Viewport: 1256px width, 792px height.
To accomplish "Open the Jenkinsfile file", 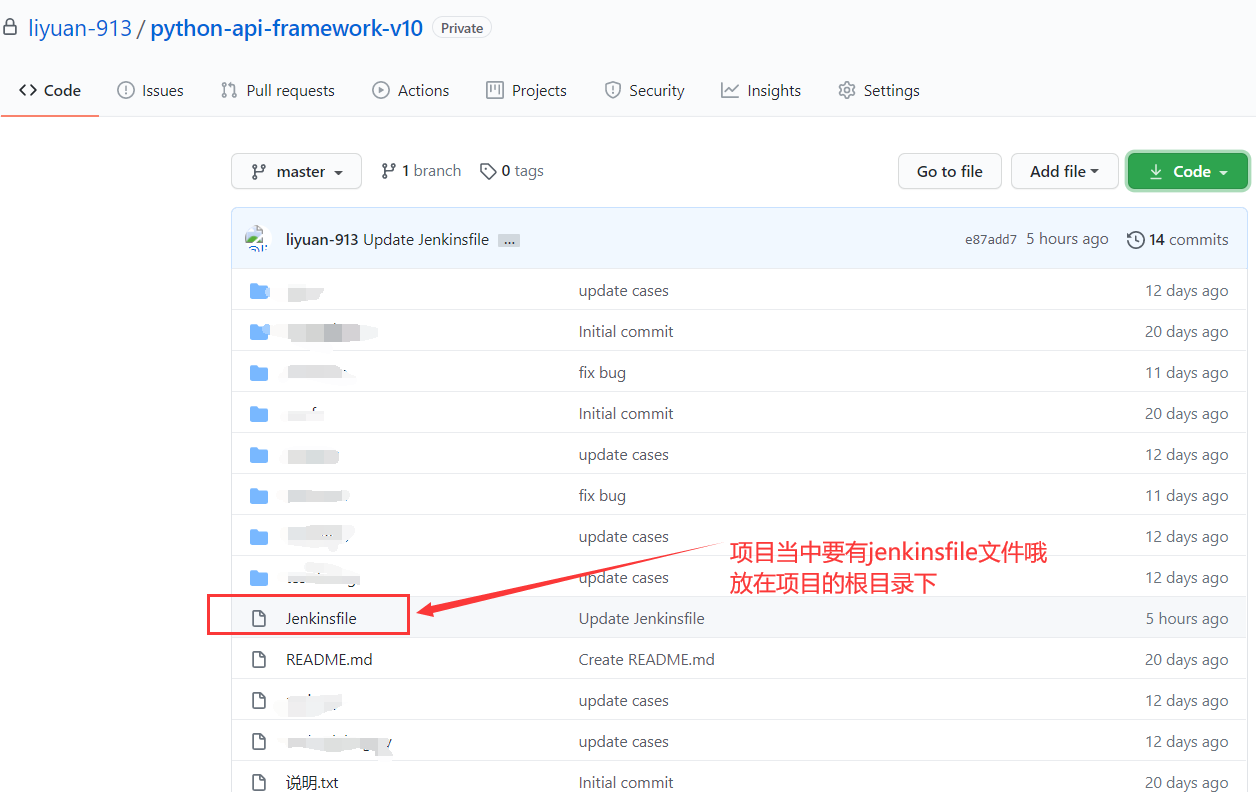I will pos(321,618).
